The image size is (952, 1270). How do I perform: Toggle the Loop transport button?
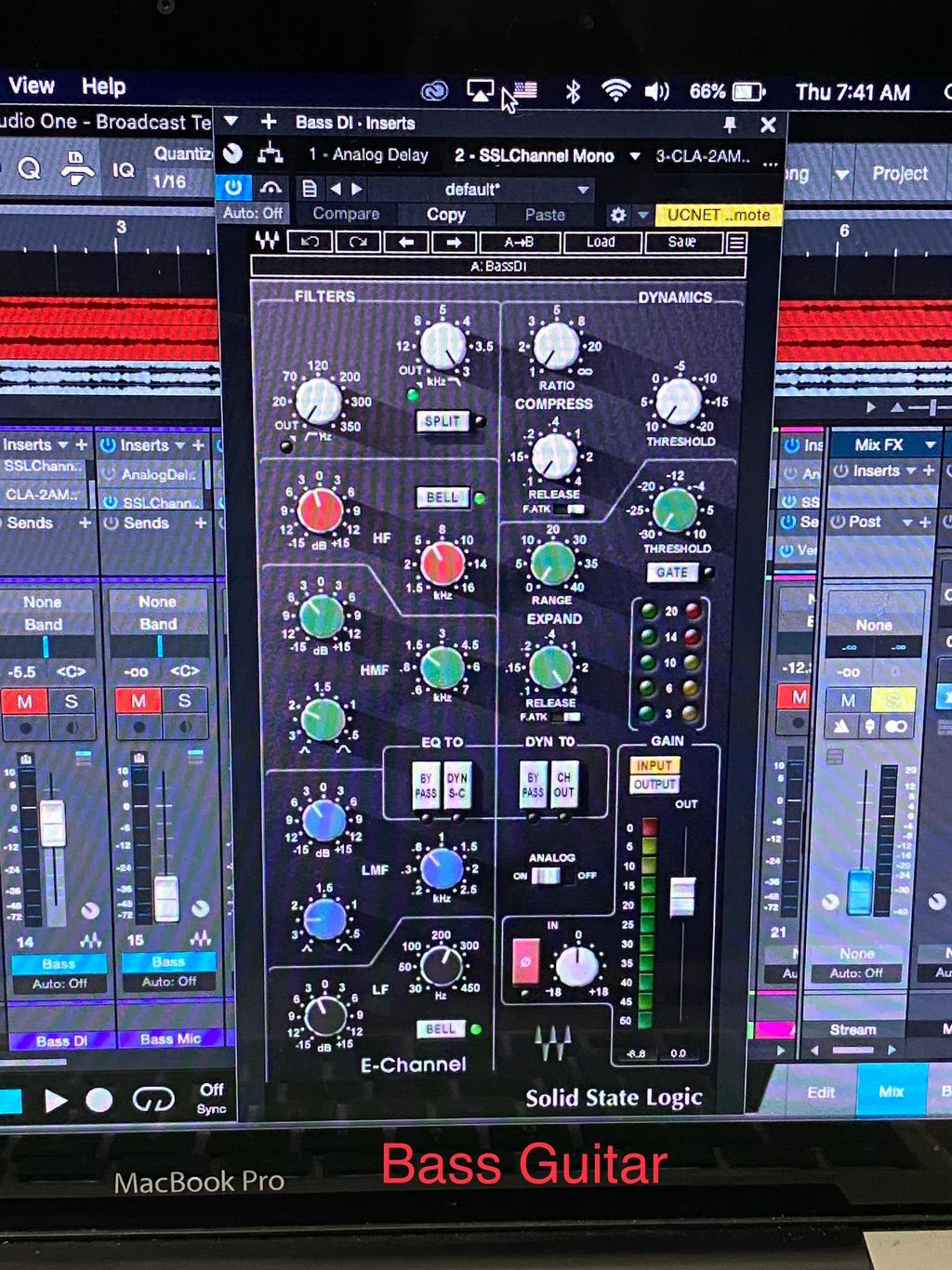[153, 1101]
